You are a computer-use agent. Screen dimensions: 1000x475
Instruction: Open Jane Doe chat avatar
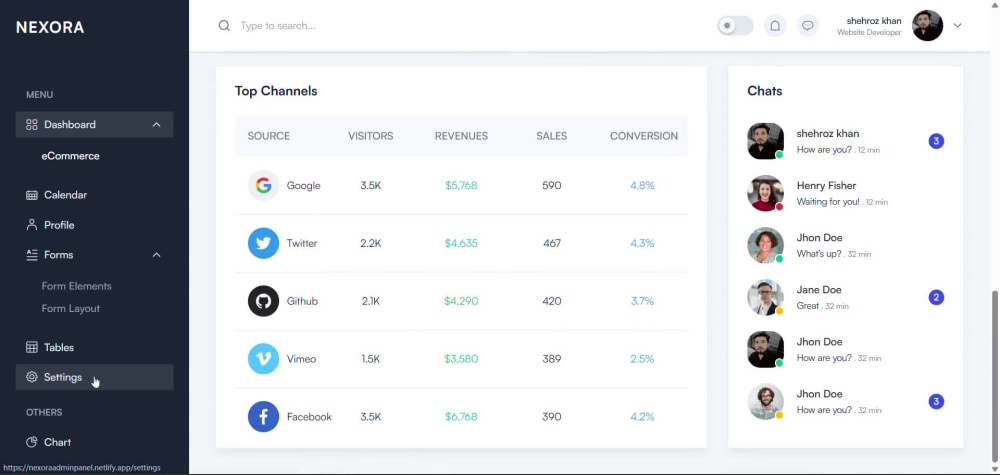click(x=765, y=297)
